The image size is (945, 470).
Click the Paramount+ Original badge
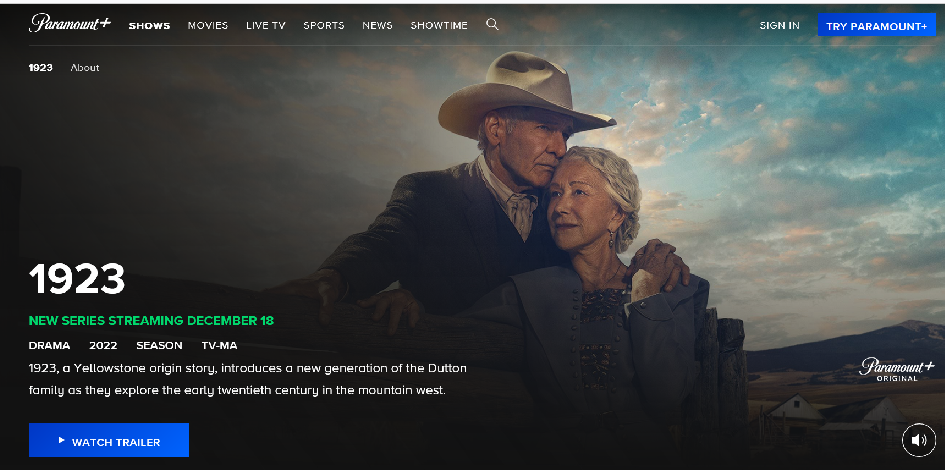pos(897,369)
